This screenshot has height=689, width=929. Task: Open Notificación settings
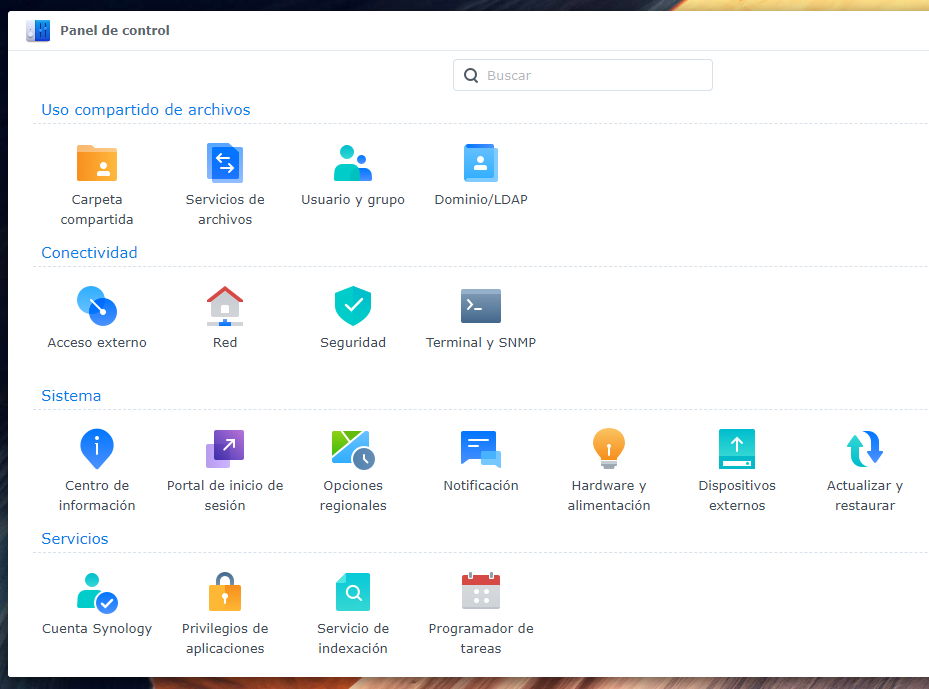coord(481,449)
